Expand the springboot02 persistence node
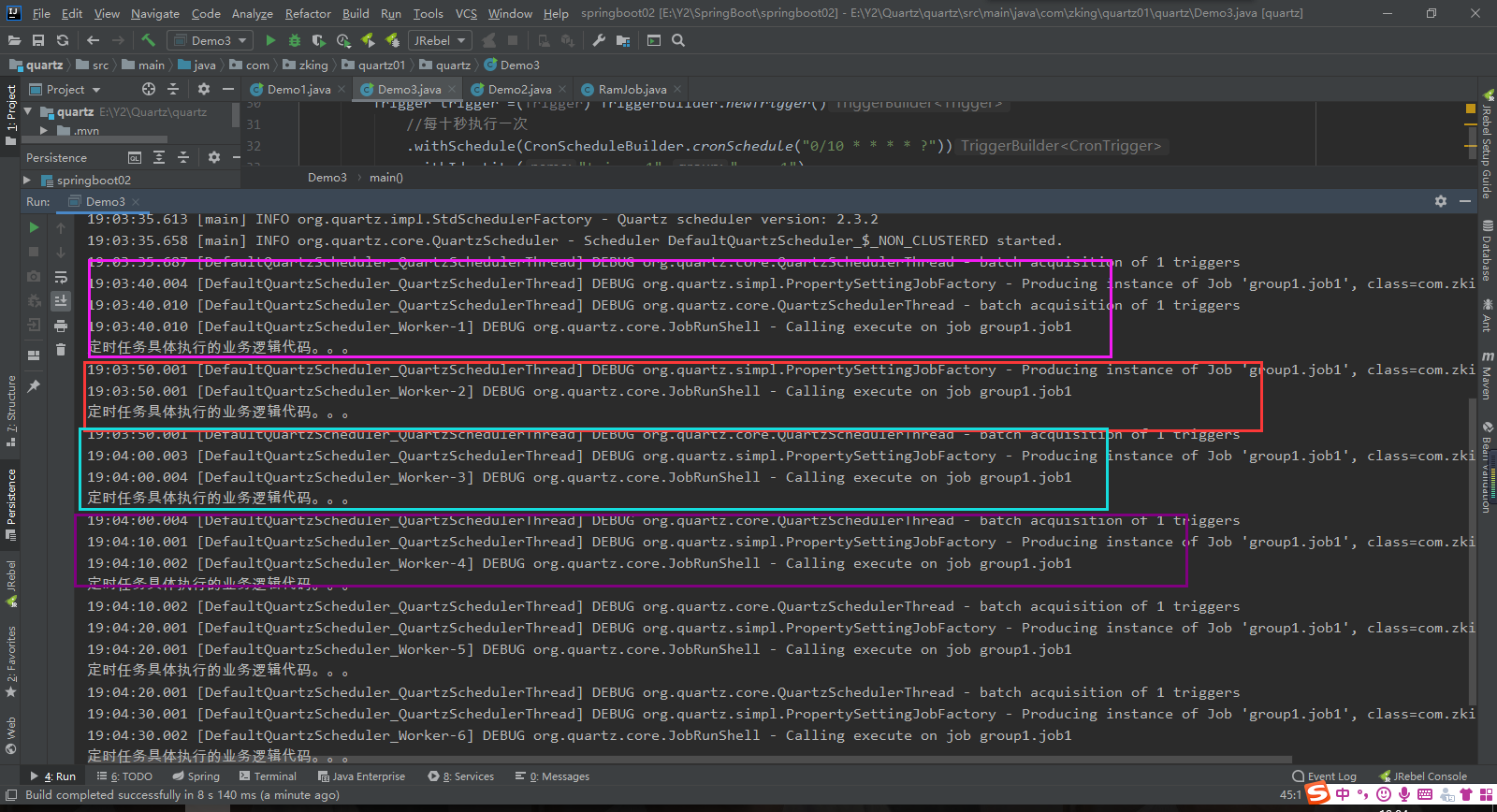 pos(27,180)
